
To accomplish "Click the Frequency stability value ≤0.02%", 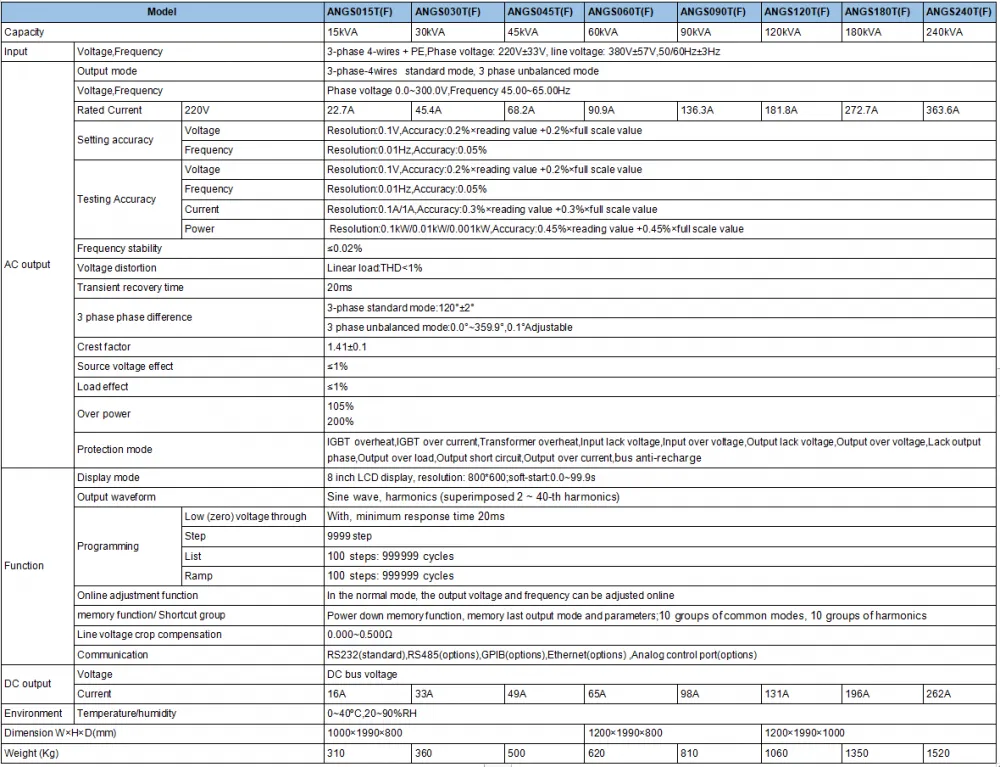I will (344, 249).
